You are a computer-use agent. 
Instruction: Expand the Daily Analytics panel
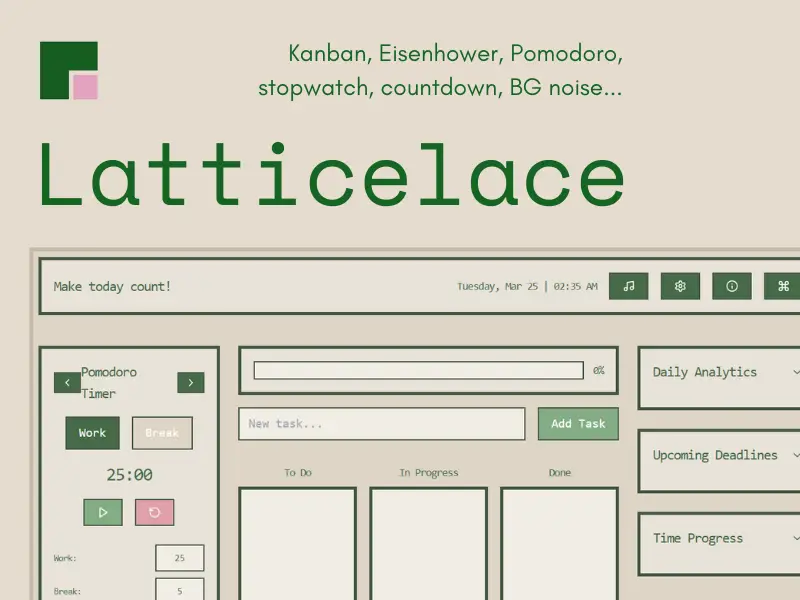pos(718,372)
